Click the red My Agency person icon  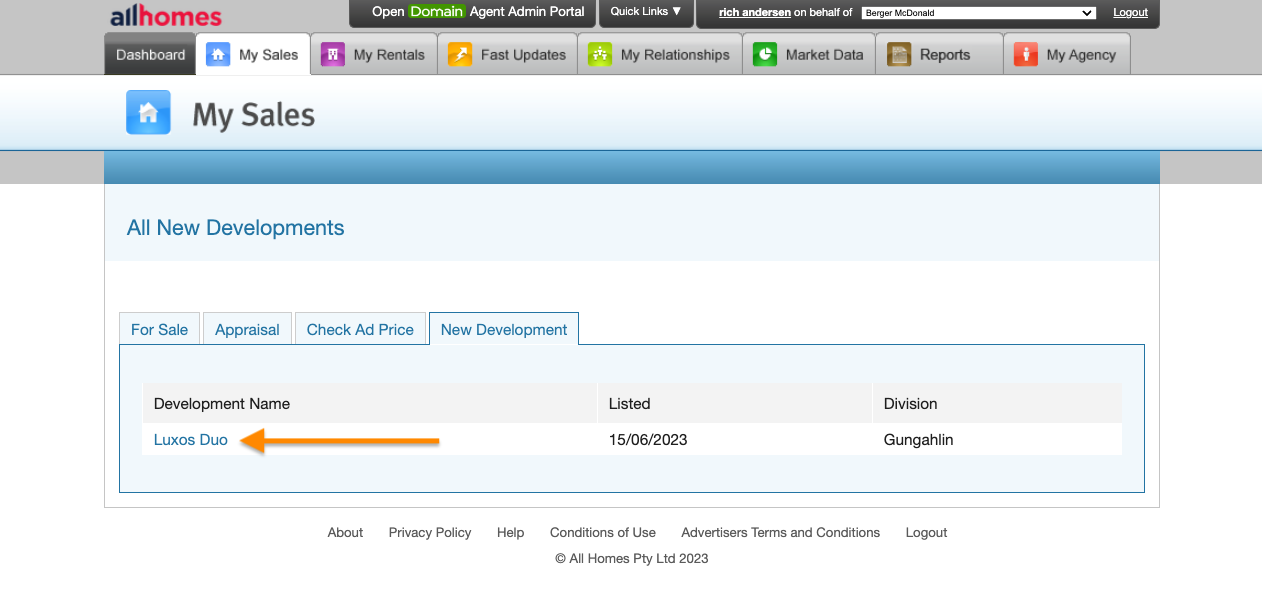pos(1025,55)
